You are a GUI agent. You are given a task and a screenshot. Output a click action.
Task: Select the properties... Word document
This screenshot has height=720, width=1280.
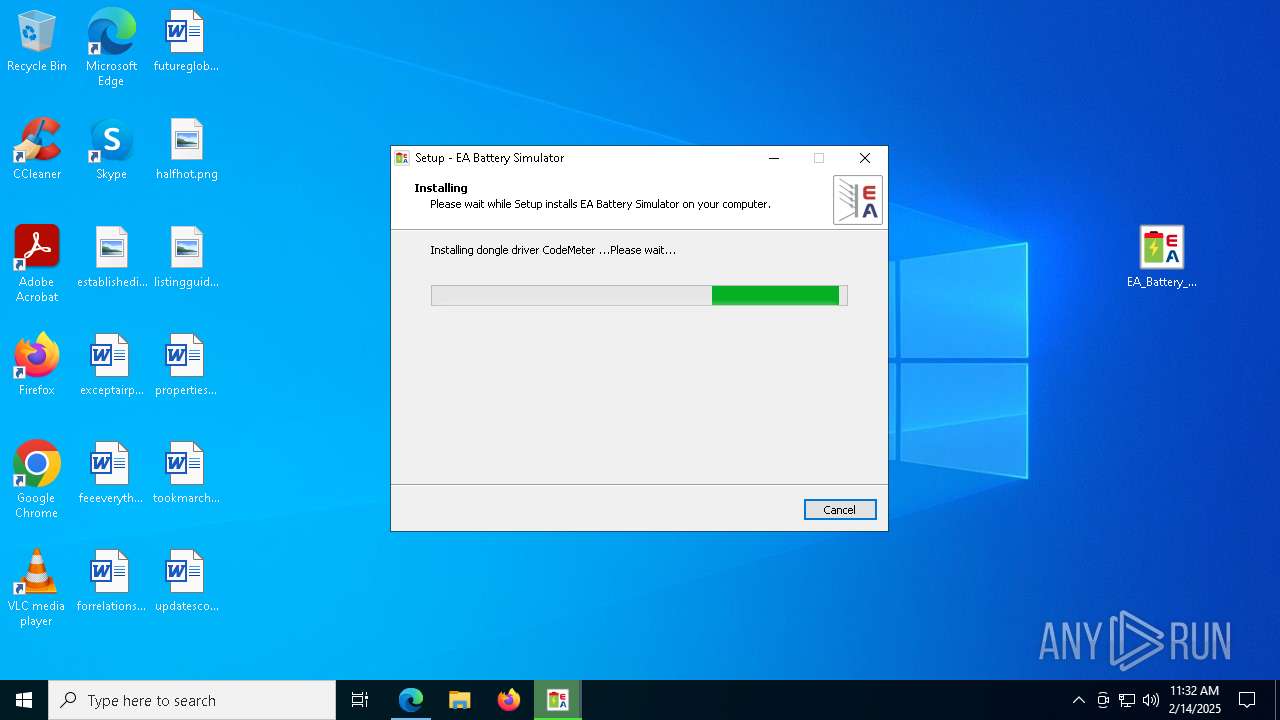186,366
